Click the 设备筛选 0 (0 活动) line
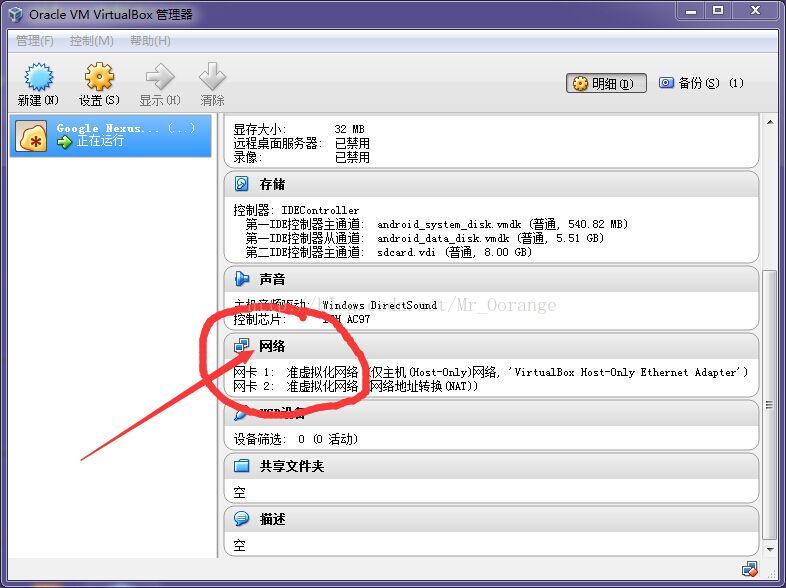The height and width of the screenshot is (588, 786). point(296,439)
